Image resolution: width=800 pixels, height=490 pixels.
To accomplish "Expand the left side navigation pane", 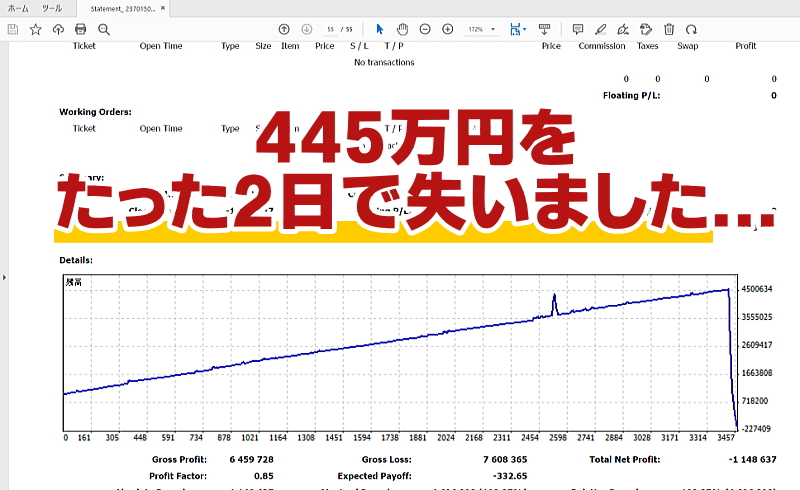I will pos(4,276).
